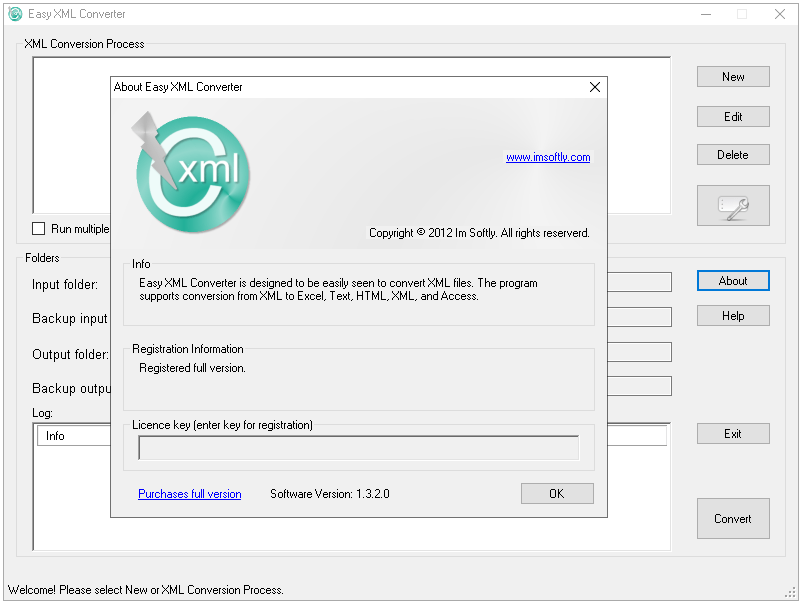Focus the Licence key input field
Viewport: 801px width, 603px height.
tap(359, 448)
